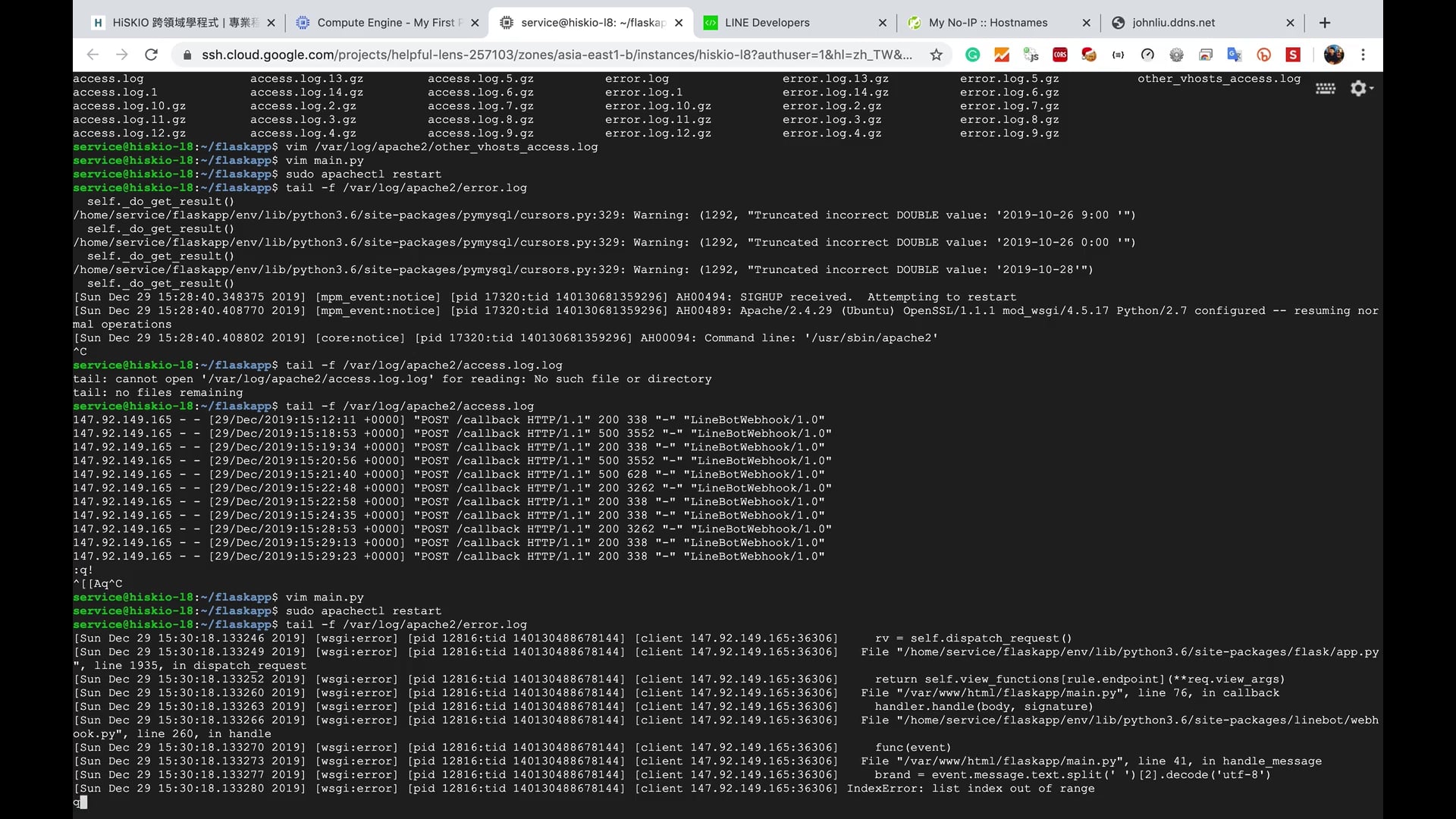This screenshot has height=819, width=1456.
Task: Bookmark this page with the star icon
Action: (x=937, y=55)
